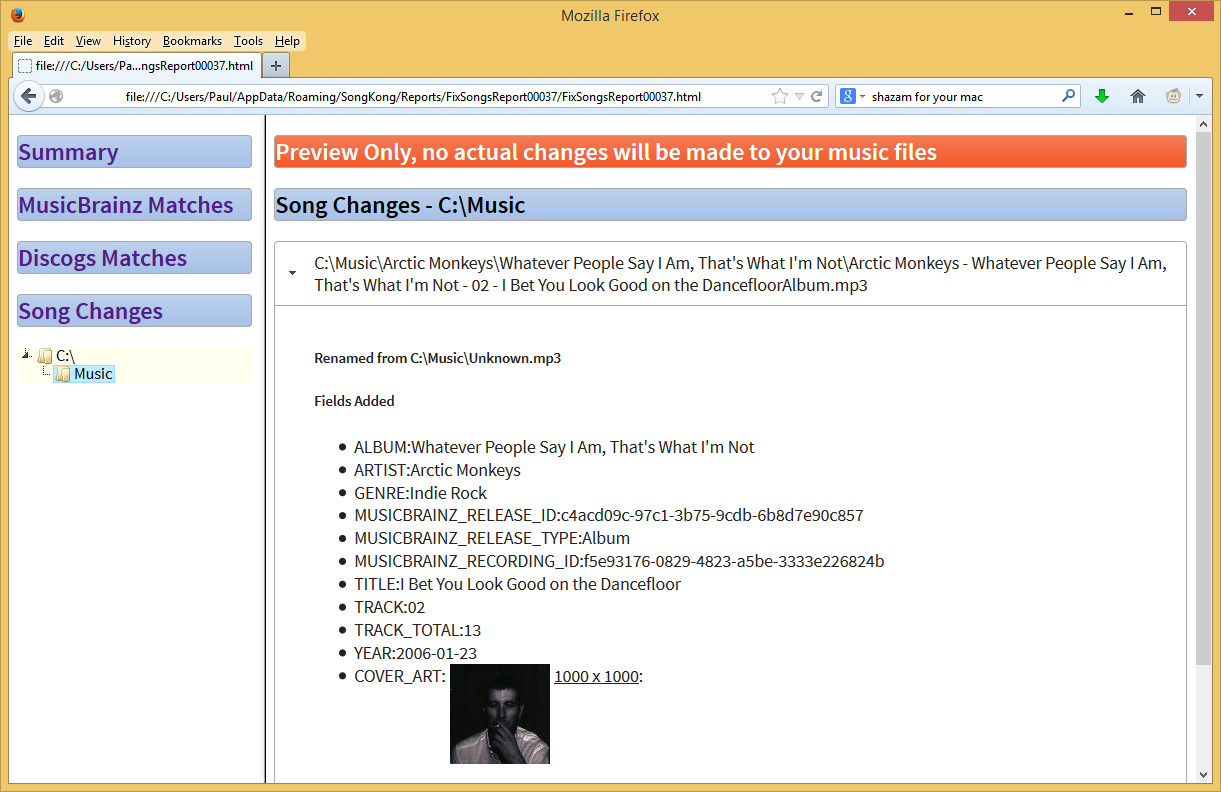Click the vertical page scrollbar thumb

pos(1203,400)
